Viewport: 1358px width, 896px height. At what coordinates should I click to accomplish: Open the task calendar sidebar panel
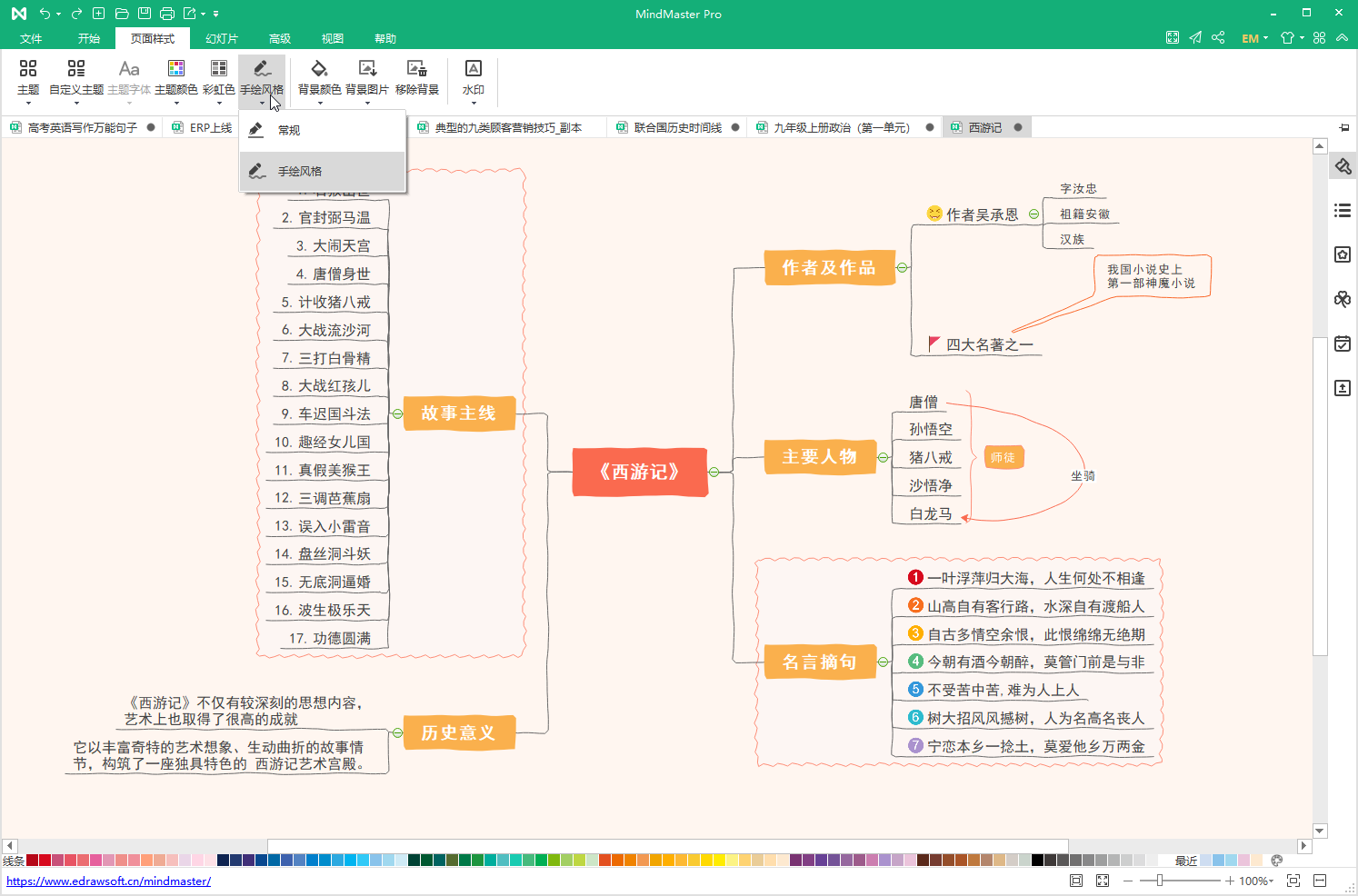[x=1343, y=343]
